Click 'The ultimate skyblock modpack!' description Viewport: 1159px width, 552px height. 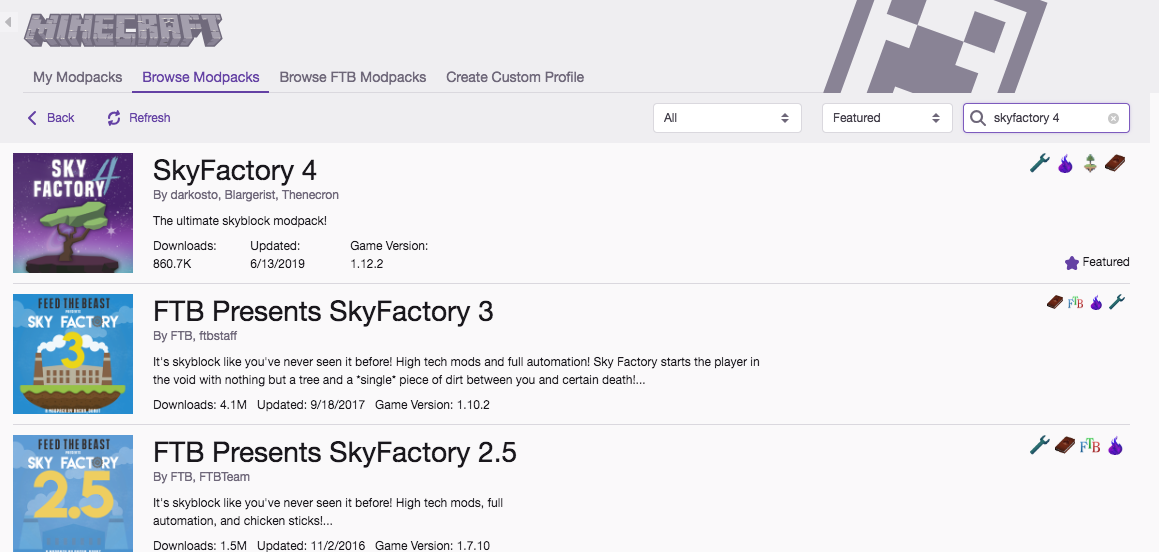point(239,221)
